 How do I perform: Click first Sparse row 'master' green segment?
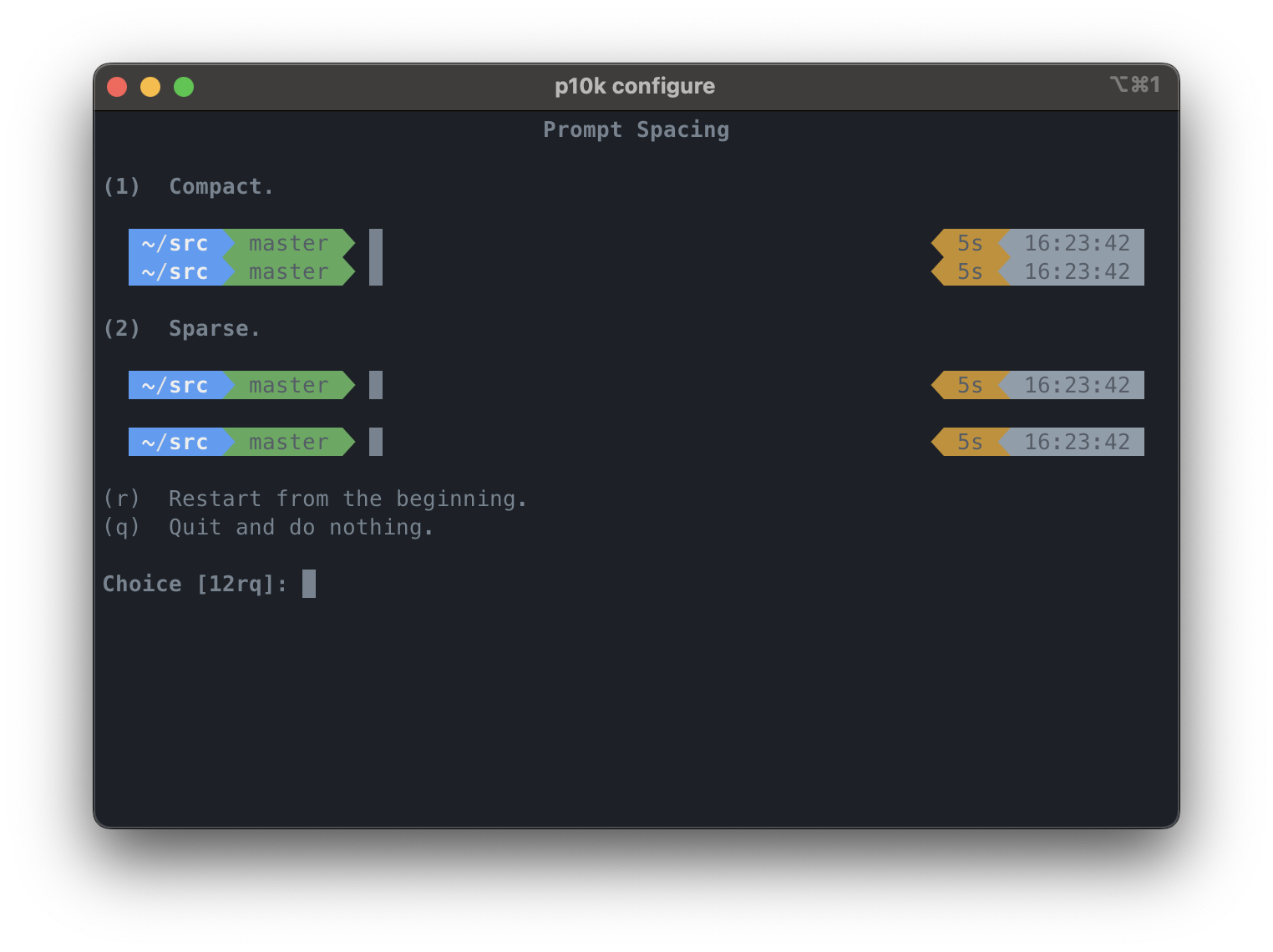point(289,385)
